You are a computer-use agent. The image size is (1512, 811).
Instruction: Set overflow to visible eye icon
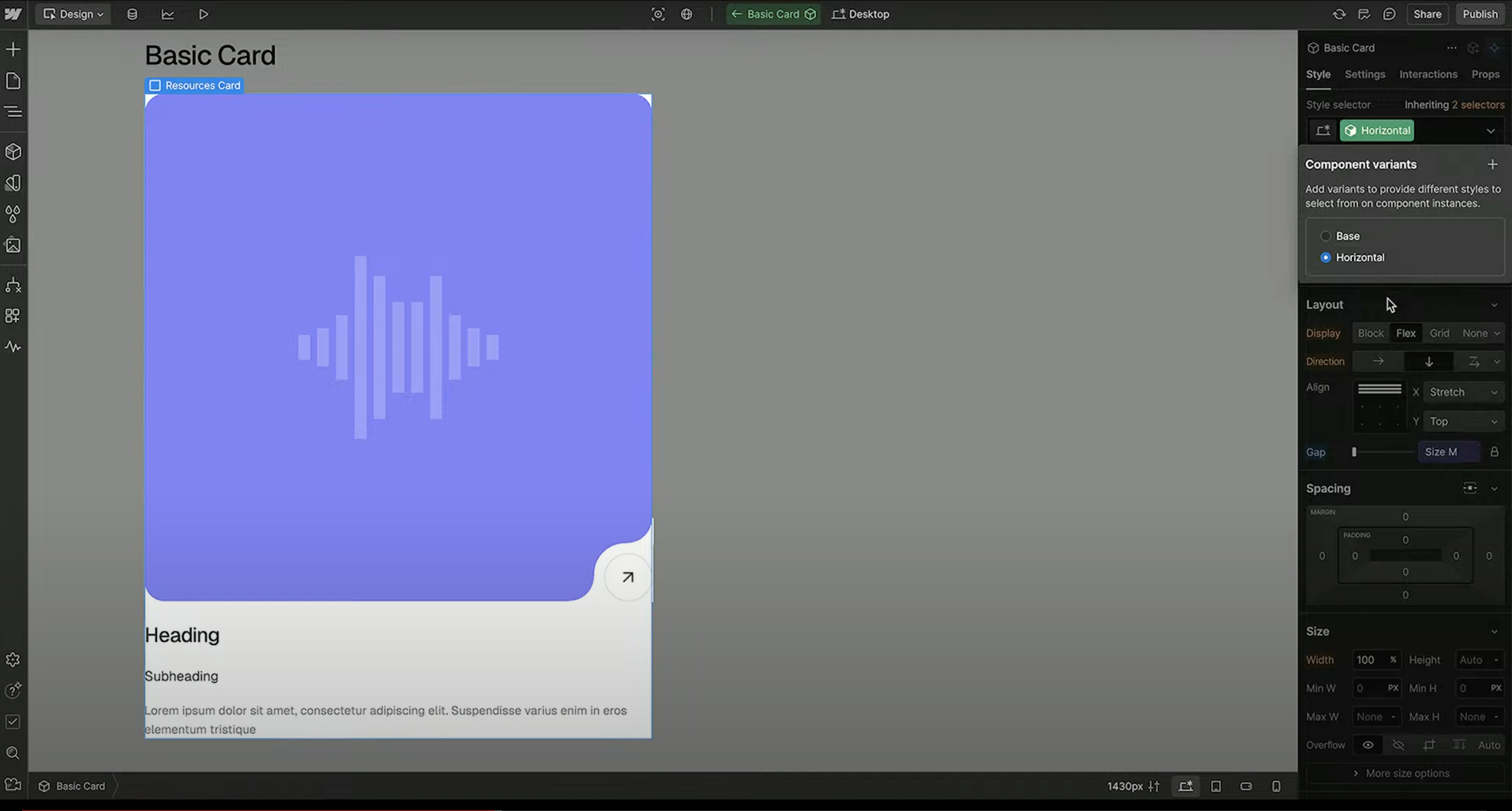(1368, 745)
